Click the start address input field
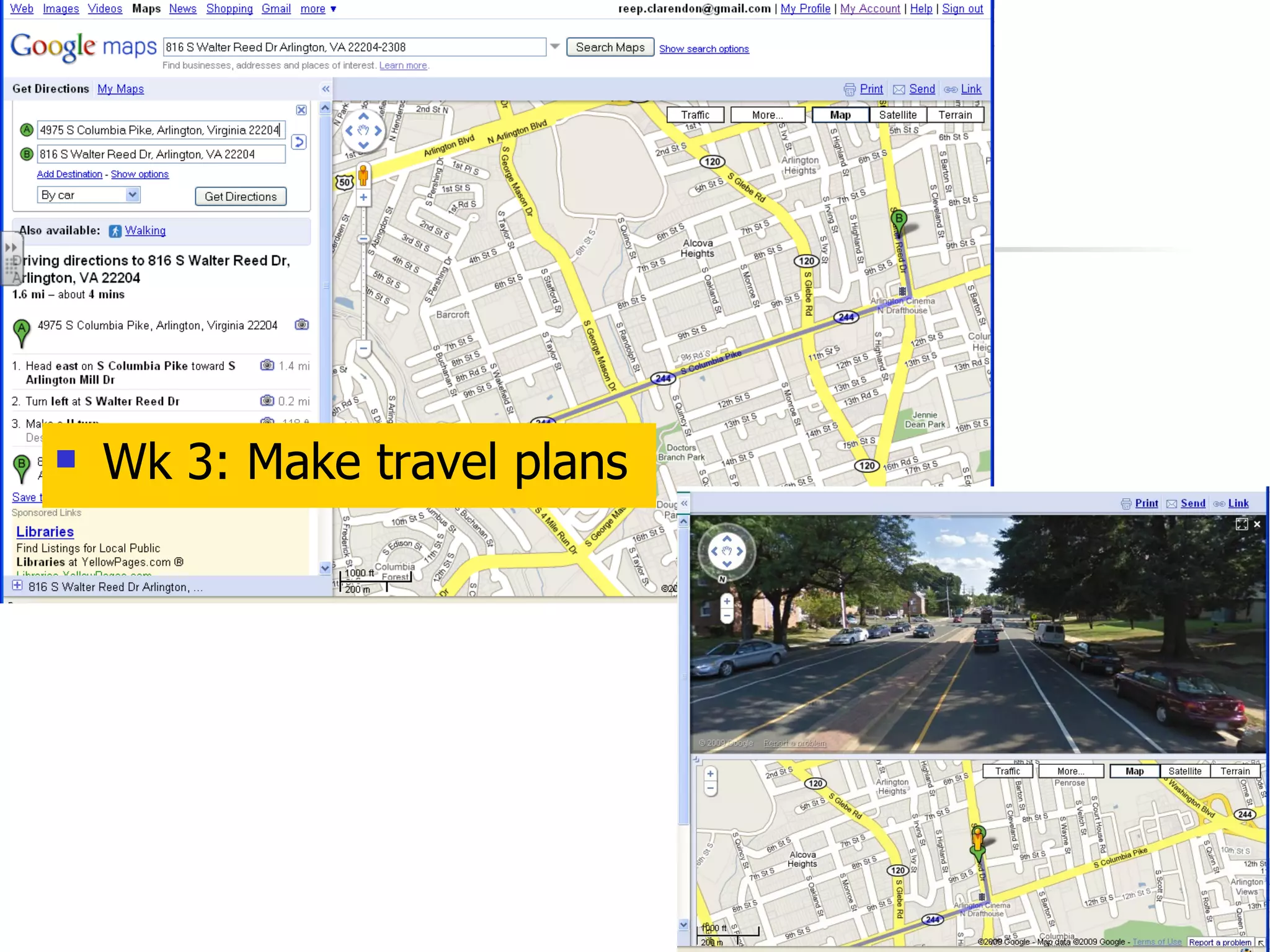Screen dimensions: 1270x952 (x=161, y=130)
